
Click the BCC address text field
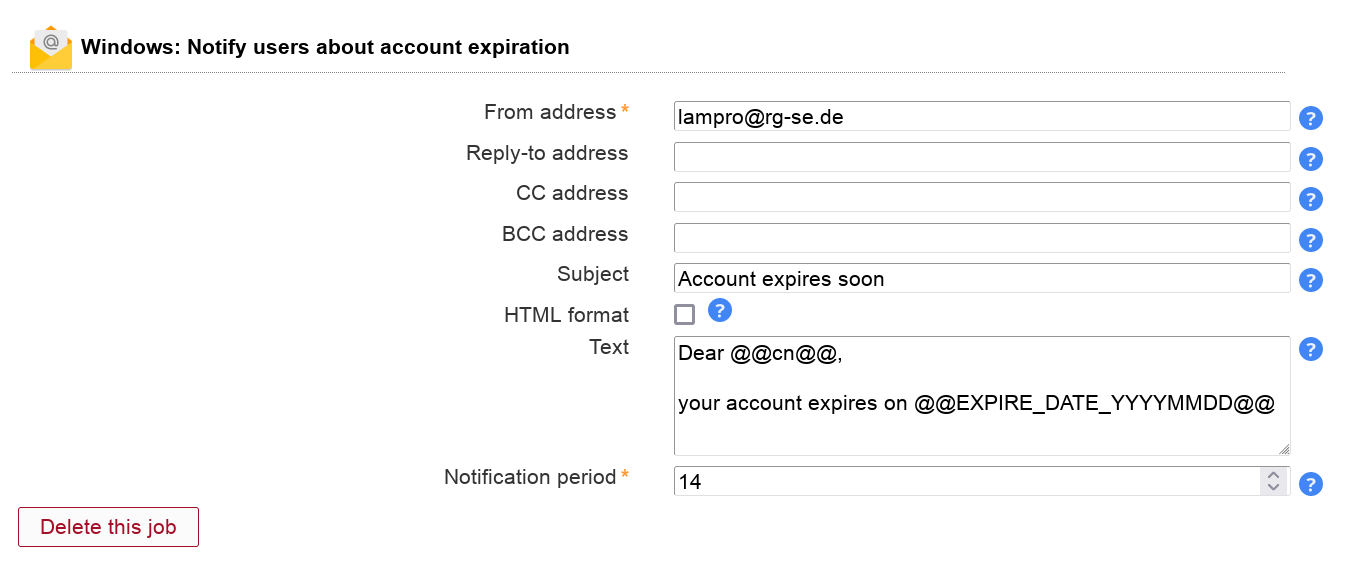tap(981, 238)
